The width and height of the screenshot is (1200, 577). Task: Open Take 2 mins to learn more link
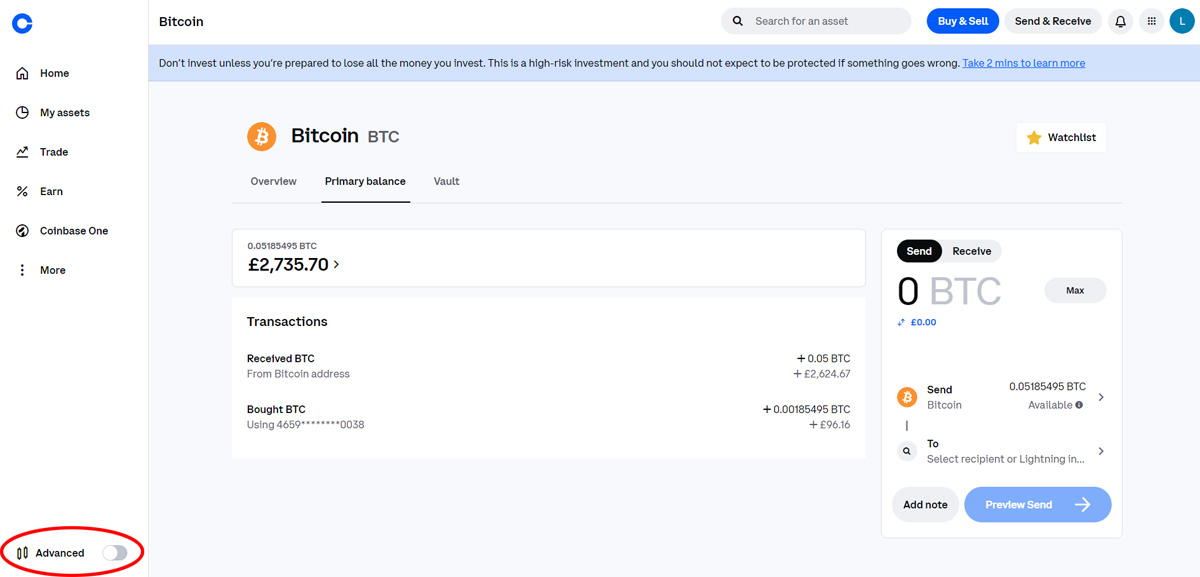click(1024, 63)
